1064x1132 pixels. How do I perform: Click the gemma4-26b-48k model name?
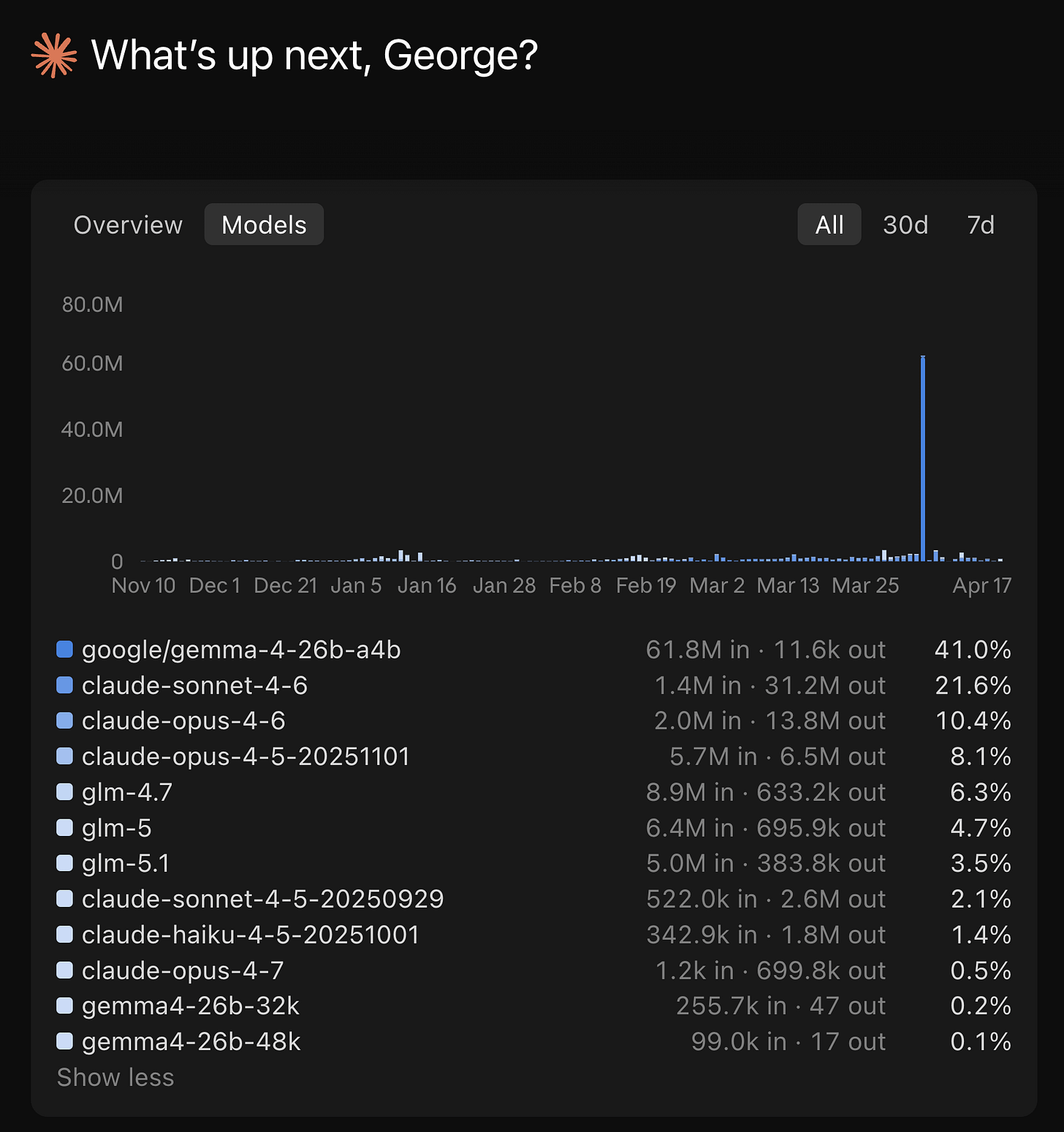(191, 1041)
